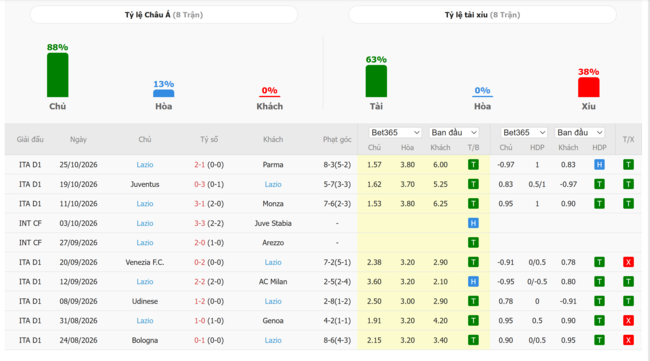Click green HDP T badge in Monza row
650x361 pixels.
[x=599, y=204]
